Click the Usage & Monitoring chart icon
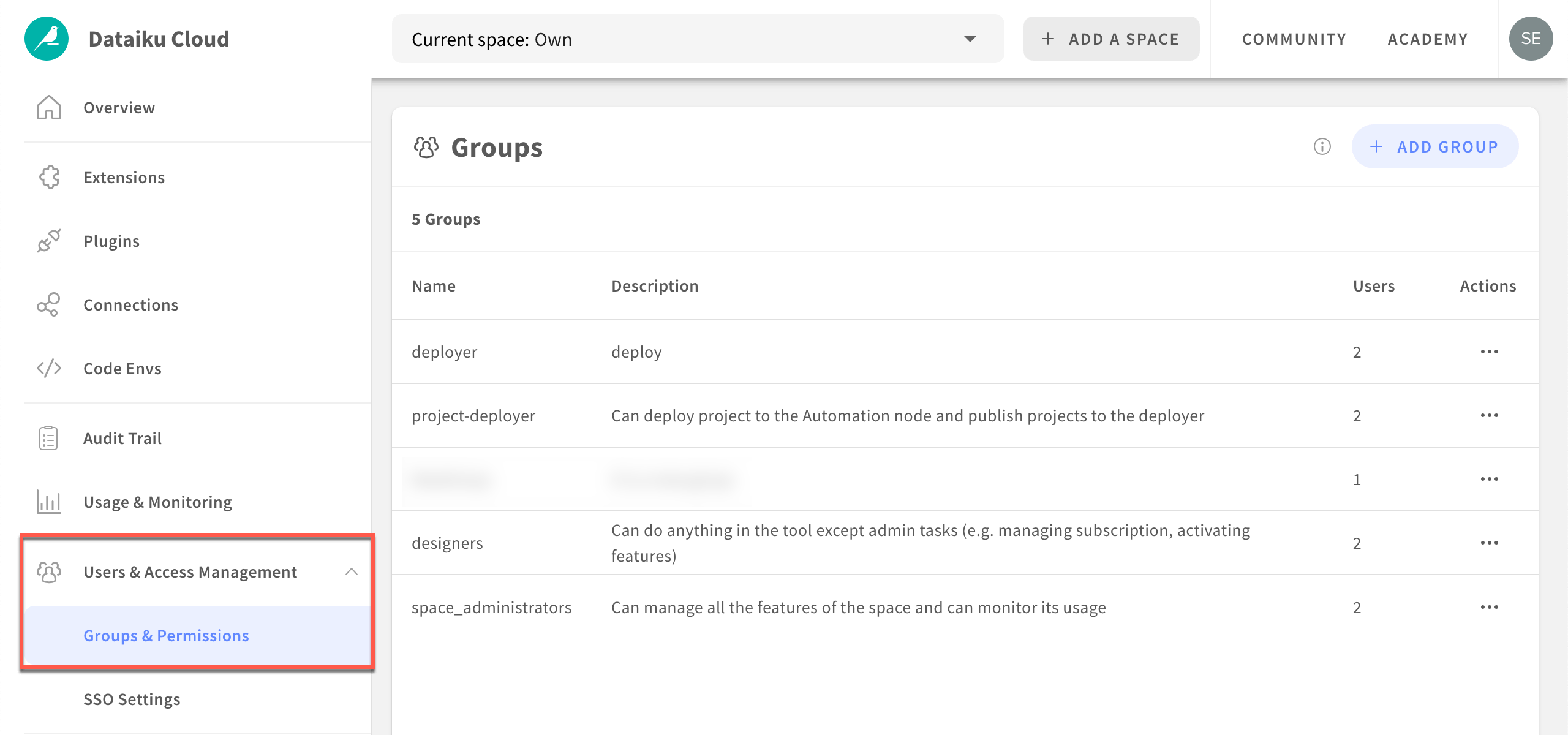The width and height of the screenshot is (1568, 735). (x=48, y=502)
